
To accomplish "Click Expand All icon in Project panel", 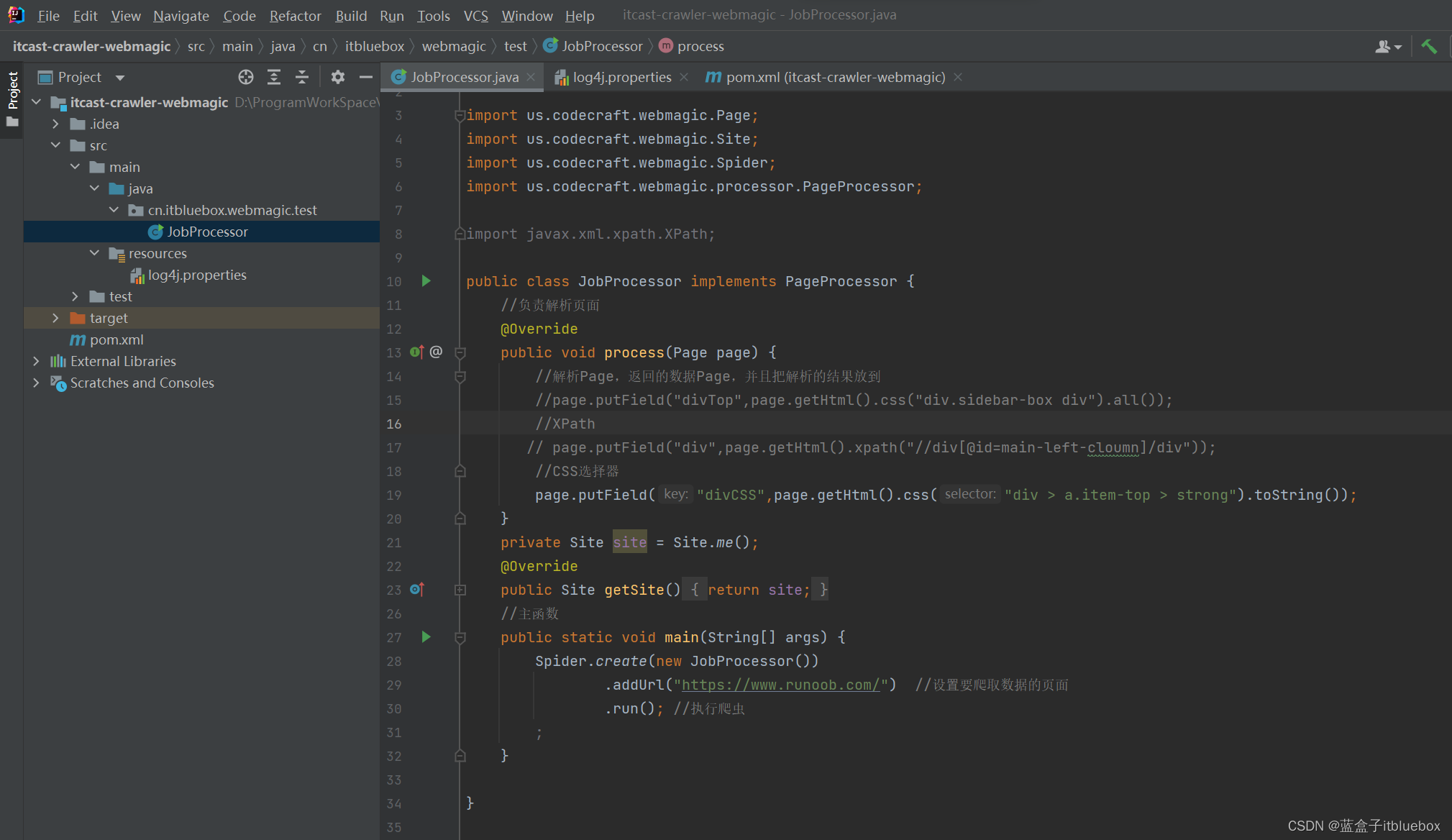I will (274, 77).
